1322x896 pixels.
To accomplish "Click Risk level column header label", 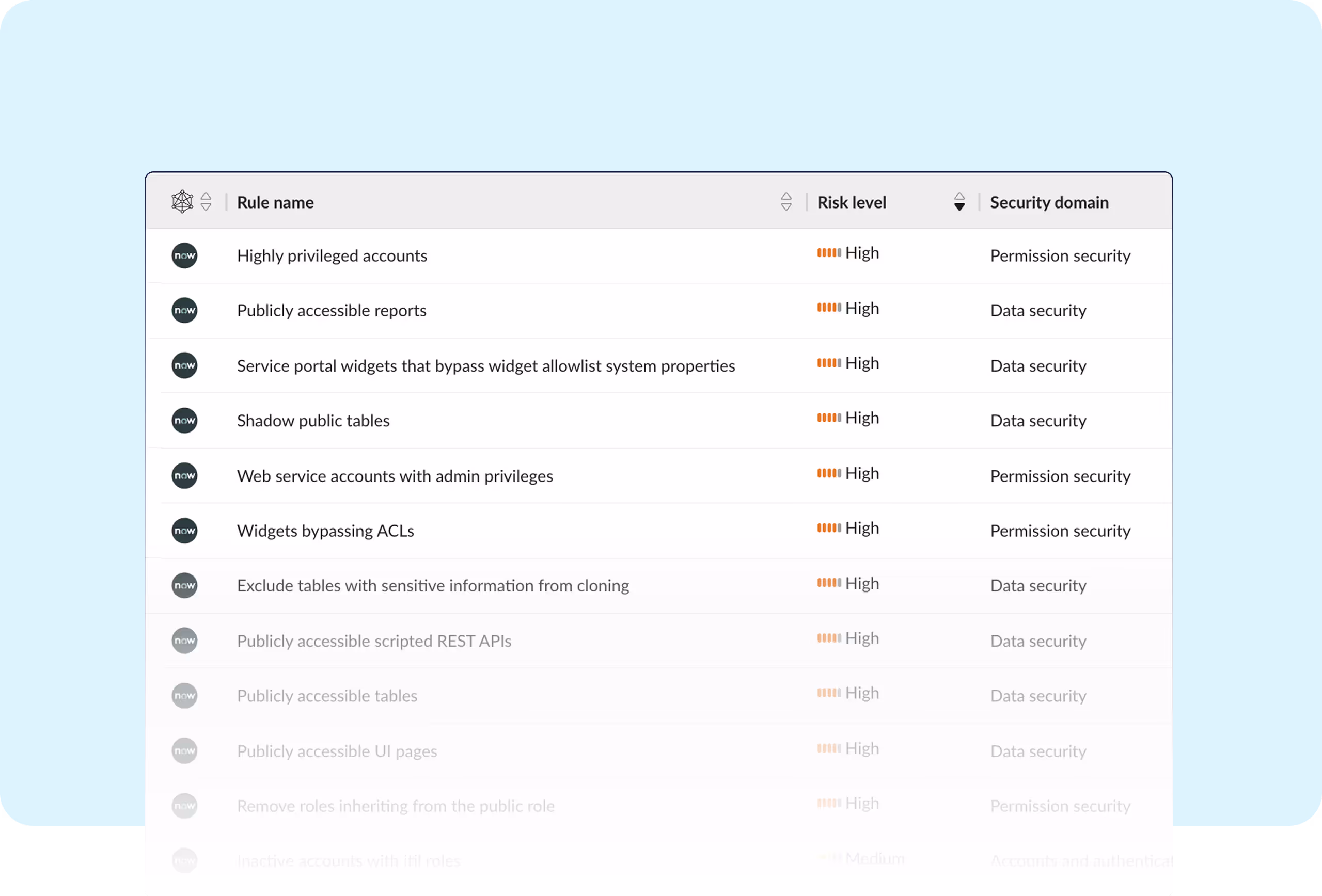I will point(852,202).
